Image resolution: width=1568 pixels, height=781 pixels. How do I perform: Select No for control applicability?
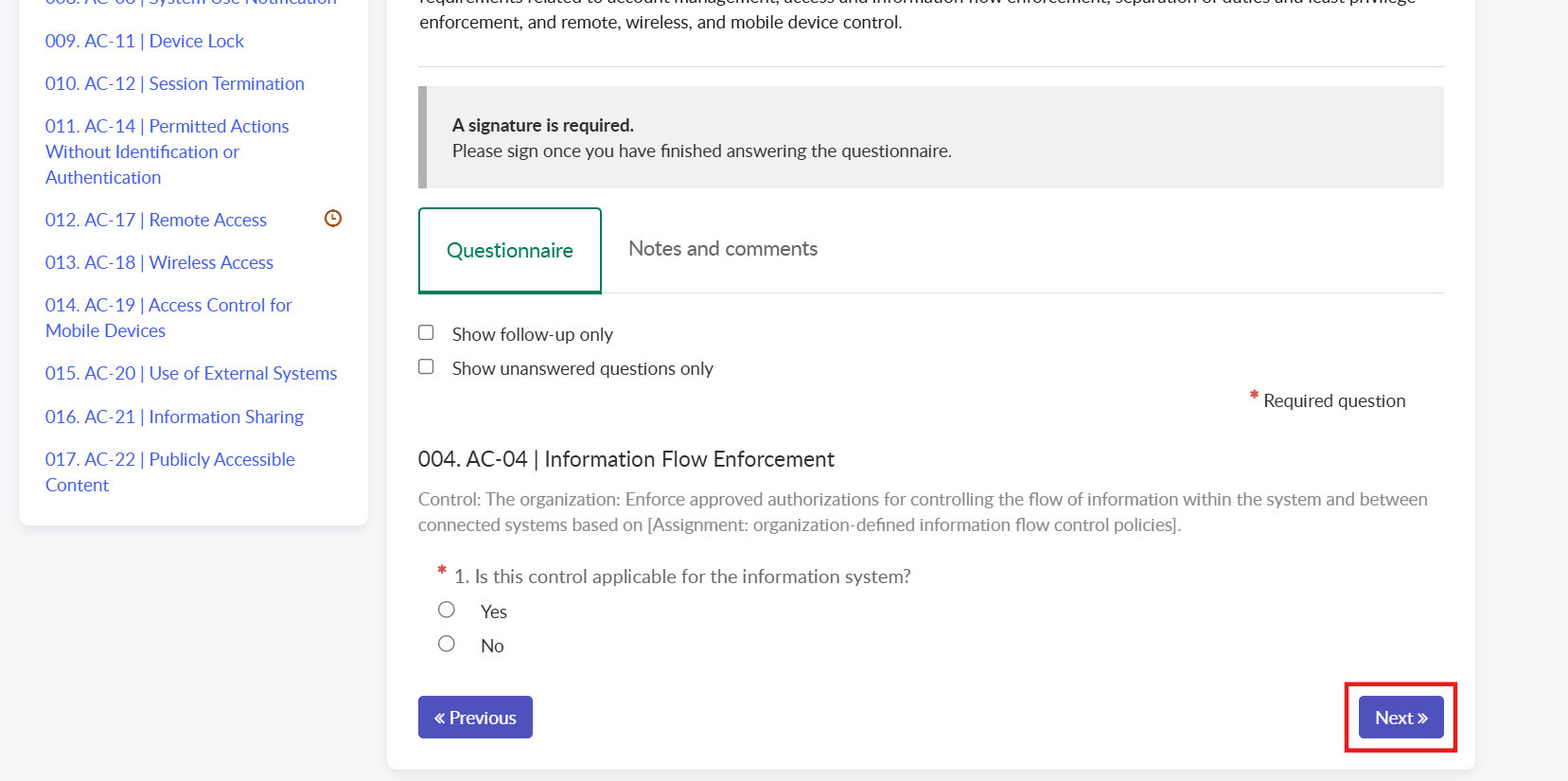tap(447, 645)
